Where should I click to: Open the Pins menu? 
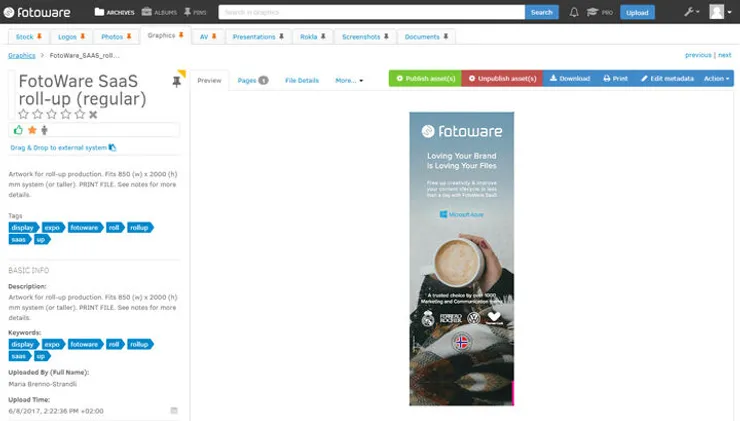[x=195, y=12]
